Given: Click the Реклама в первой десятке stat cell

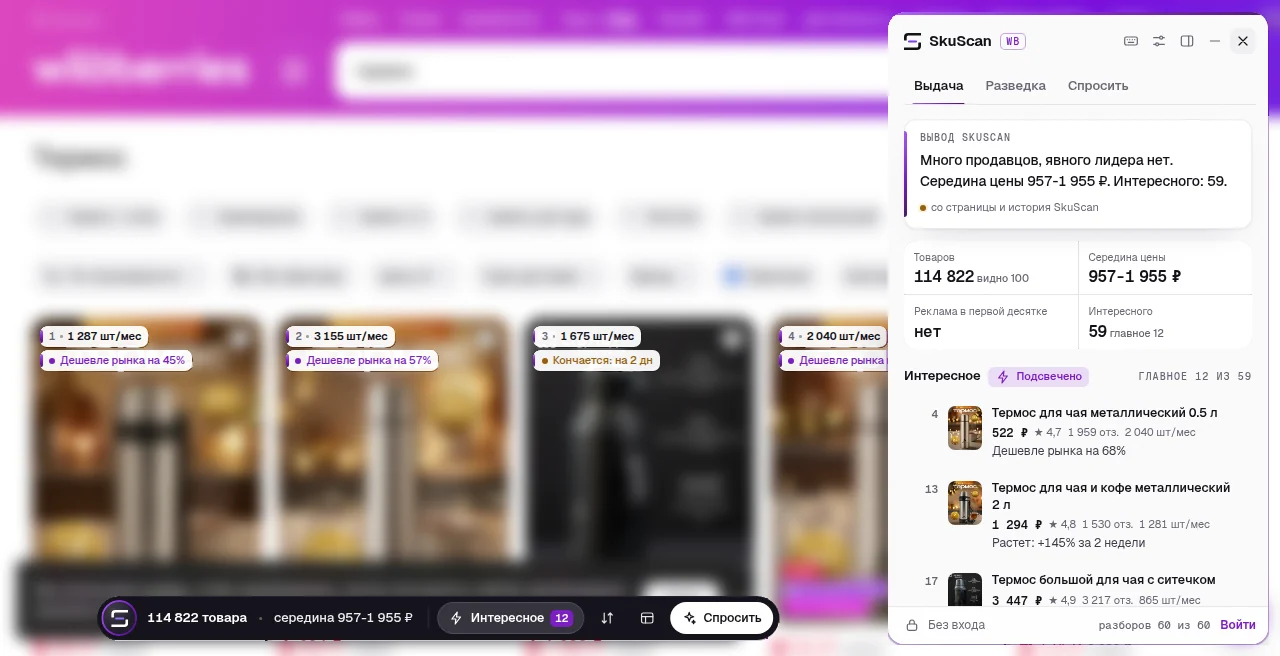Looking at the screenshot, I should [991, 322].
